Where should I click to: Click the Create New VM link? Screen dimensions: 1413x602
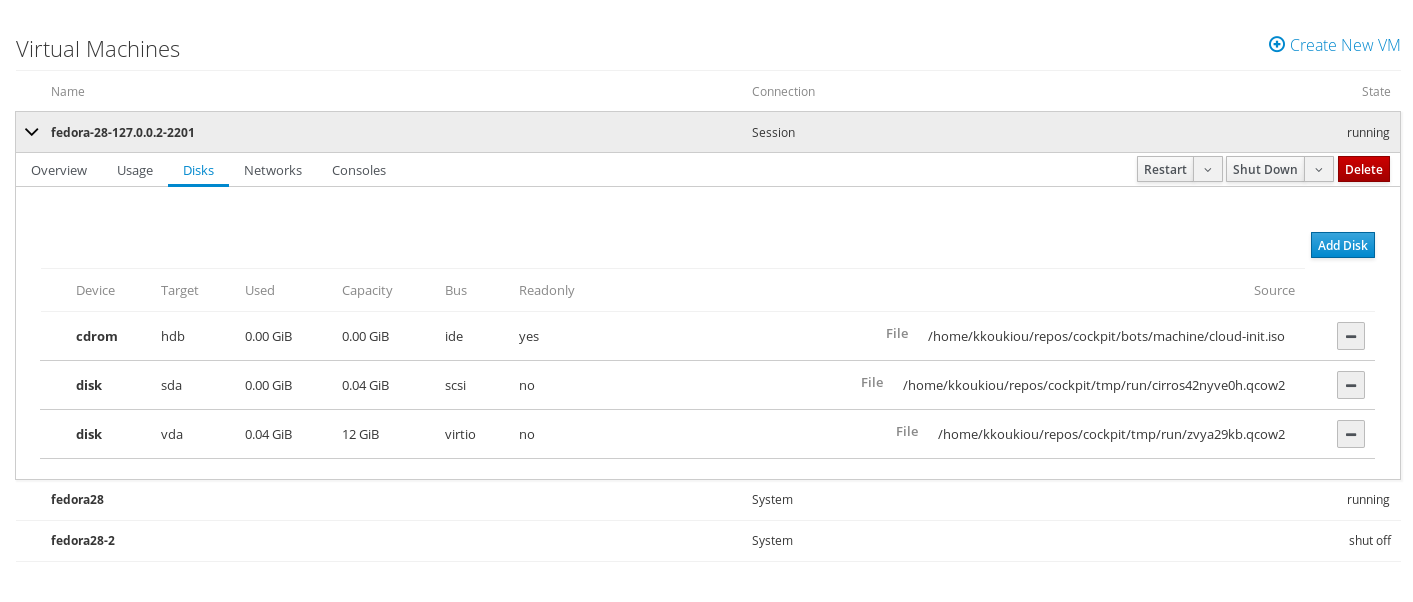[1344, 45]
